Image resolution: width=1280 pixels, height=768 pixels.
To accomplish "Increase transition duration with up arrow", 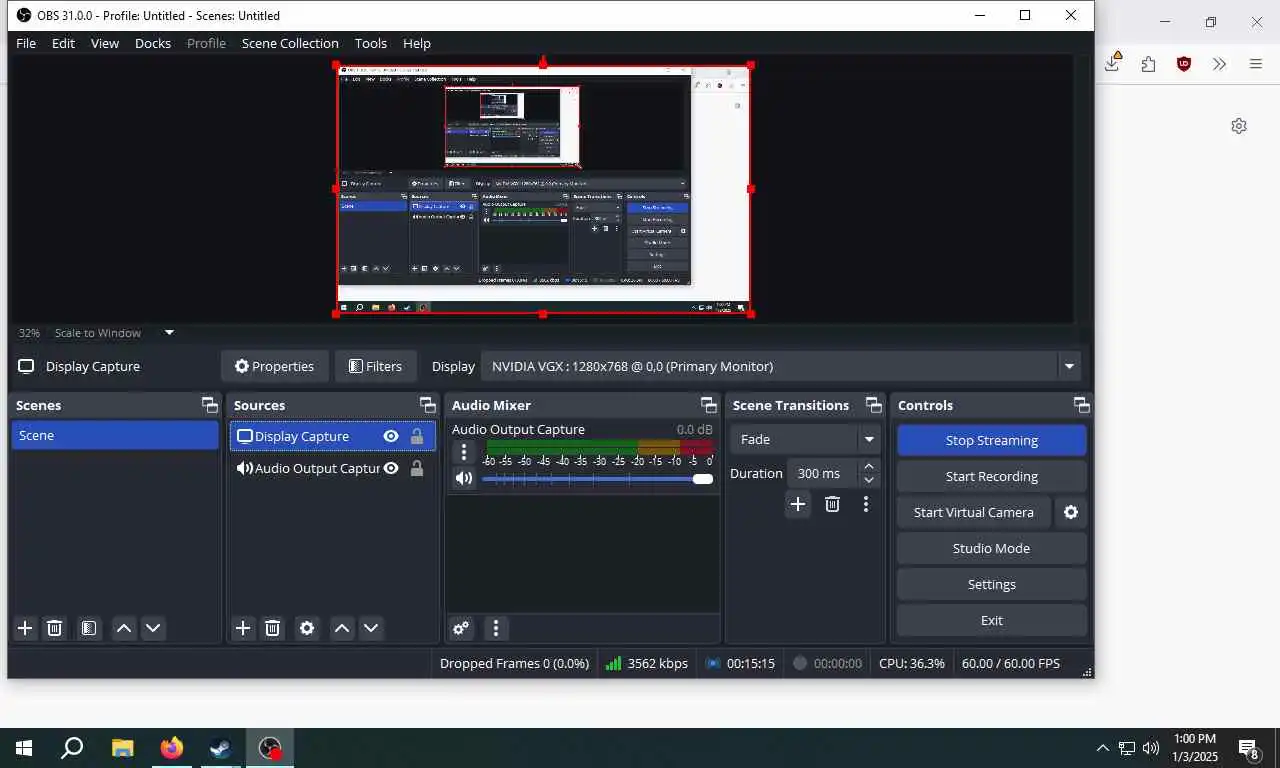I will 869,466.
